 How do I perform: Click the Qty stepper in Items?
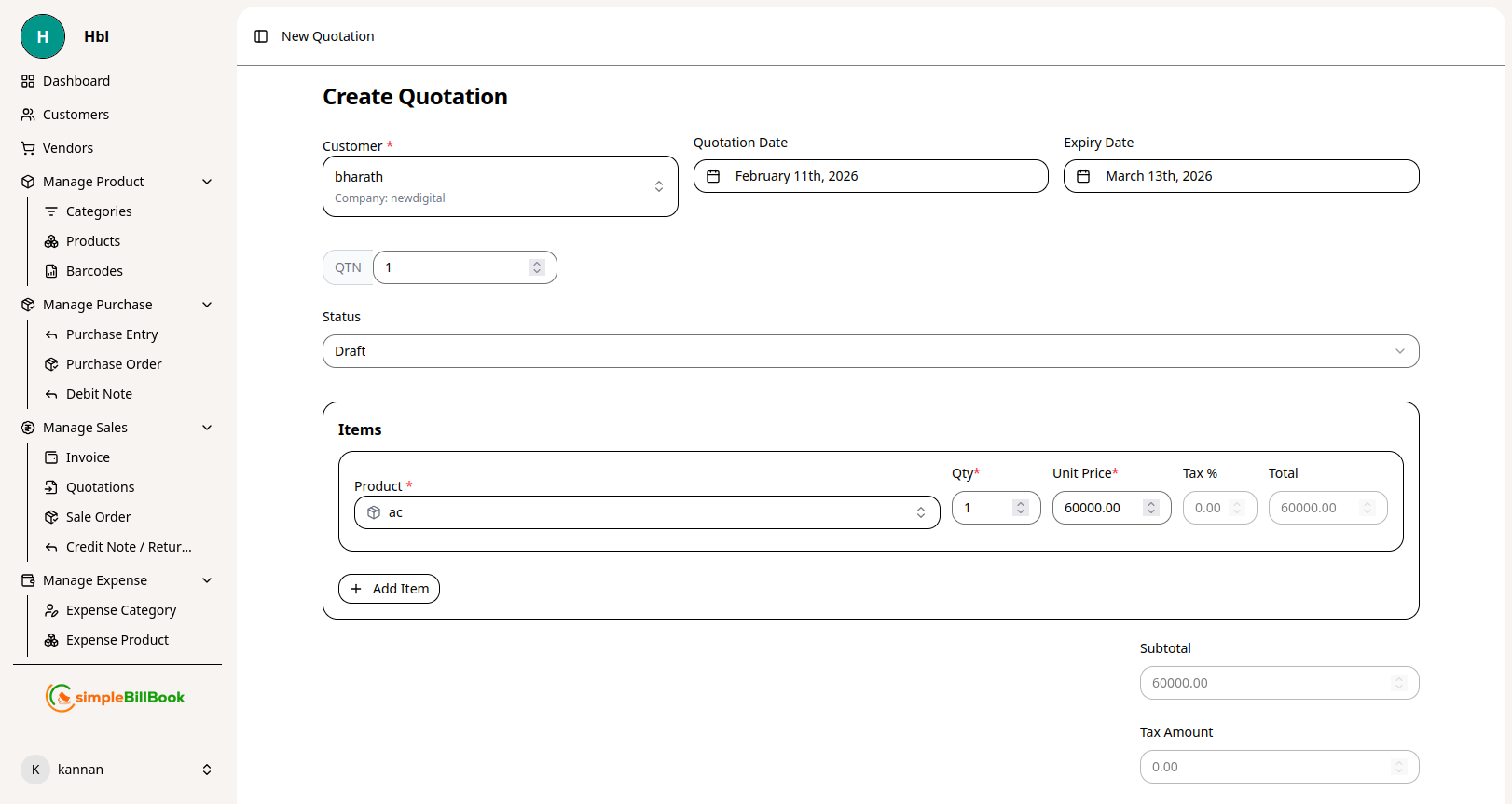point(1021,508)
